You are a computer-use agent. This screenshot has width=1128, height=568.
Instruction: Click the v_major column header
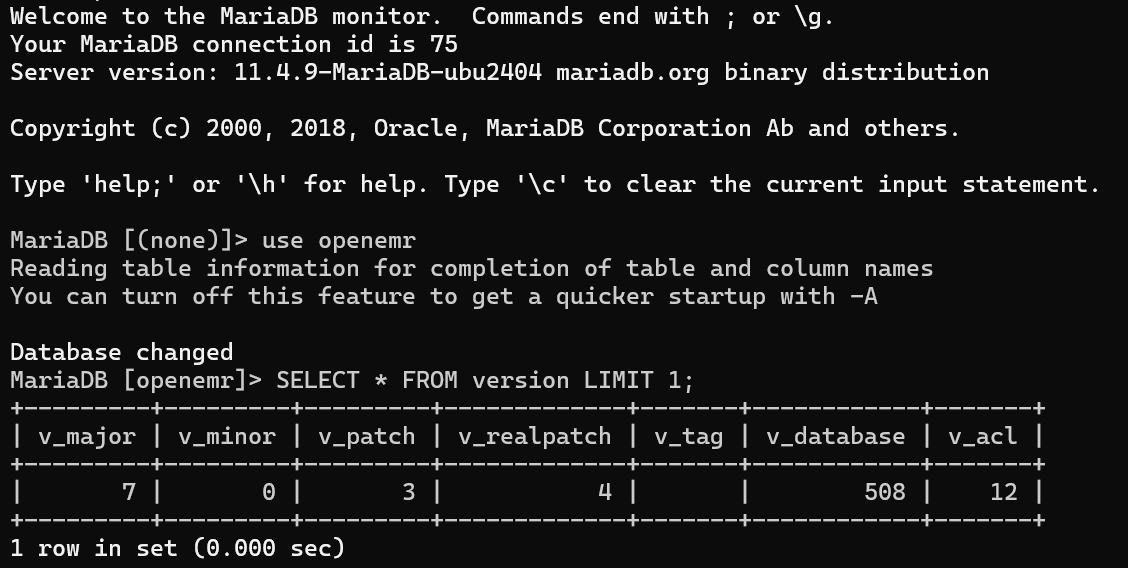[87, 436]
